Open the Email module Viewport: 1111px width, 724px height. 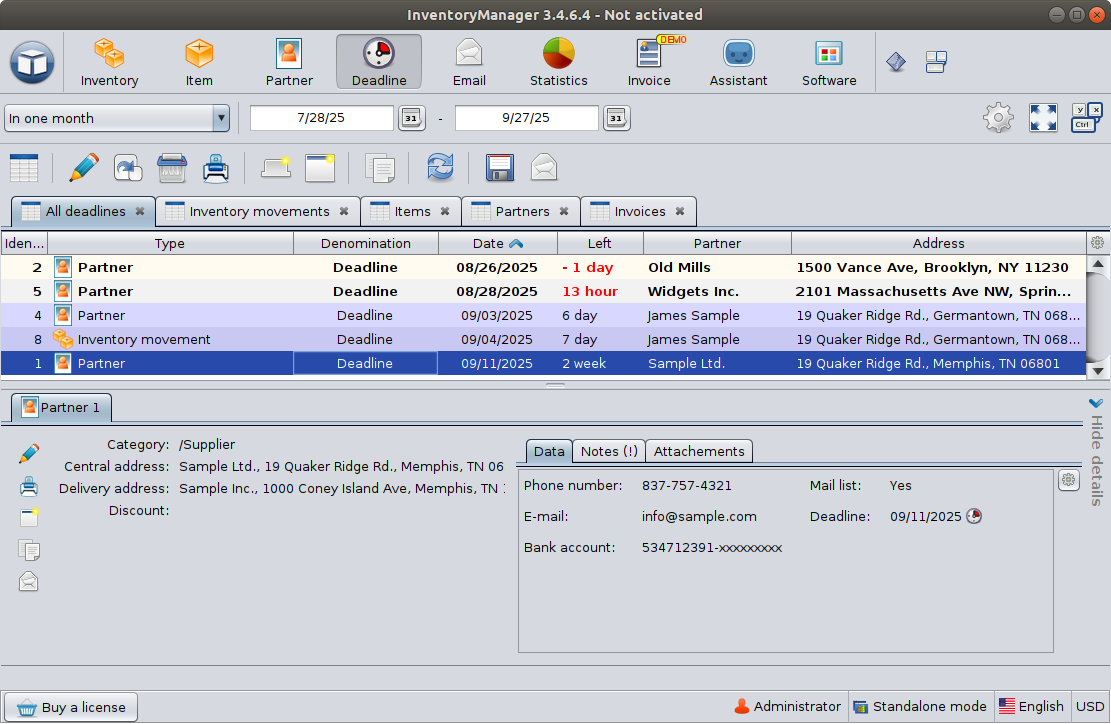coord(469,62)
